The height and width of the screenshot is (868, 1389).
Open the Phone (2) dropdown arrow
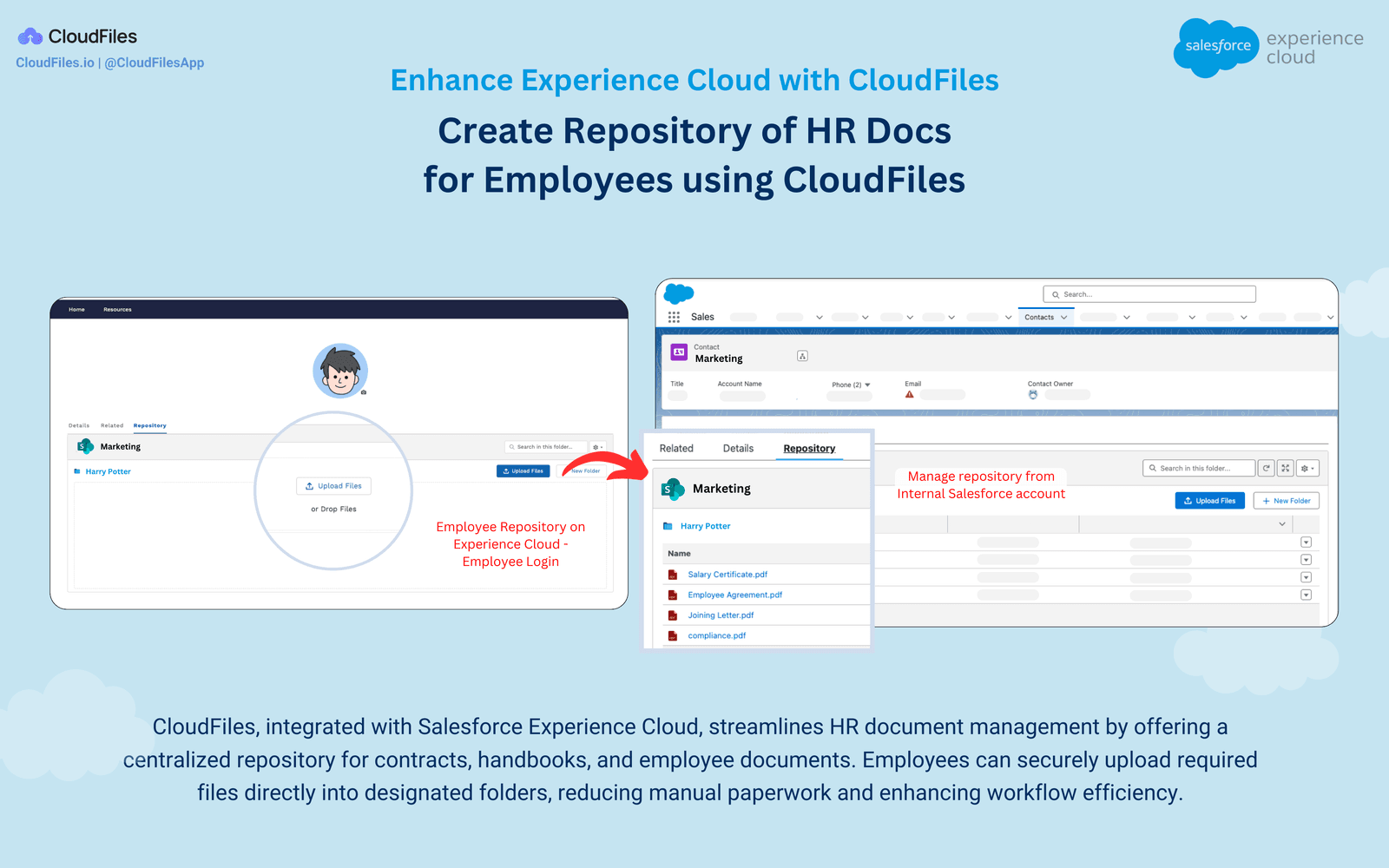pyautogui.click(x=867, y=385)
